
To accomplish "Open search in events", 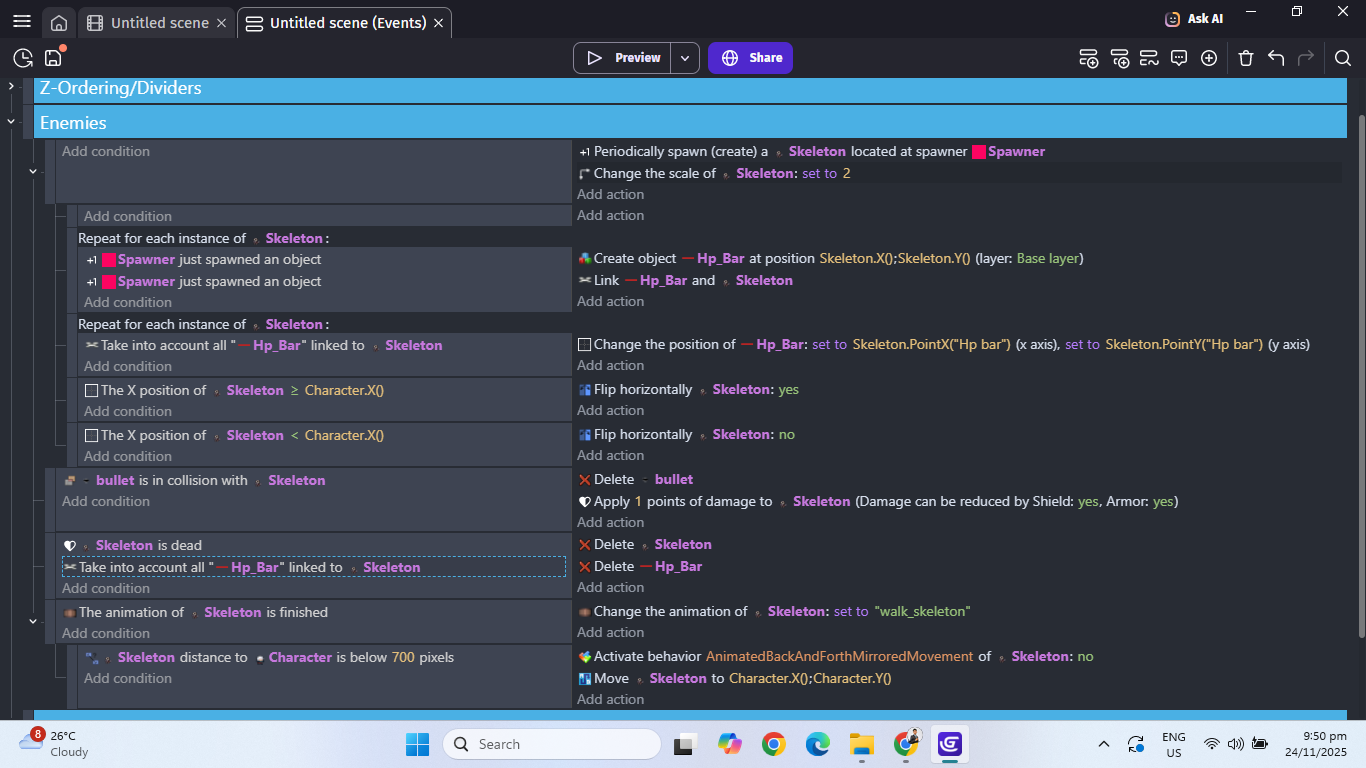I will coord(1343,58).
